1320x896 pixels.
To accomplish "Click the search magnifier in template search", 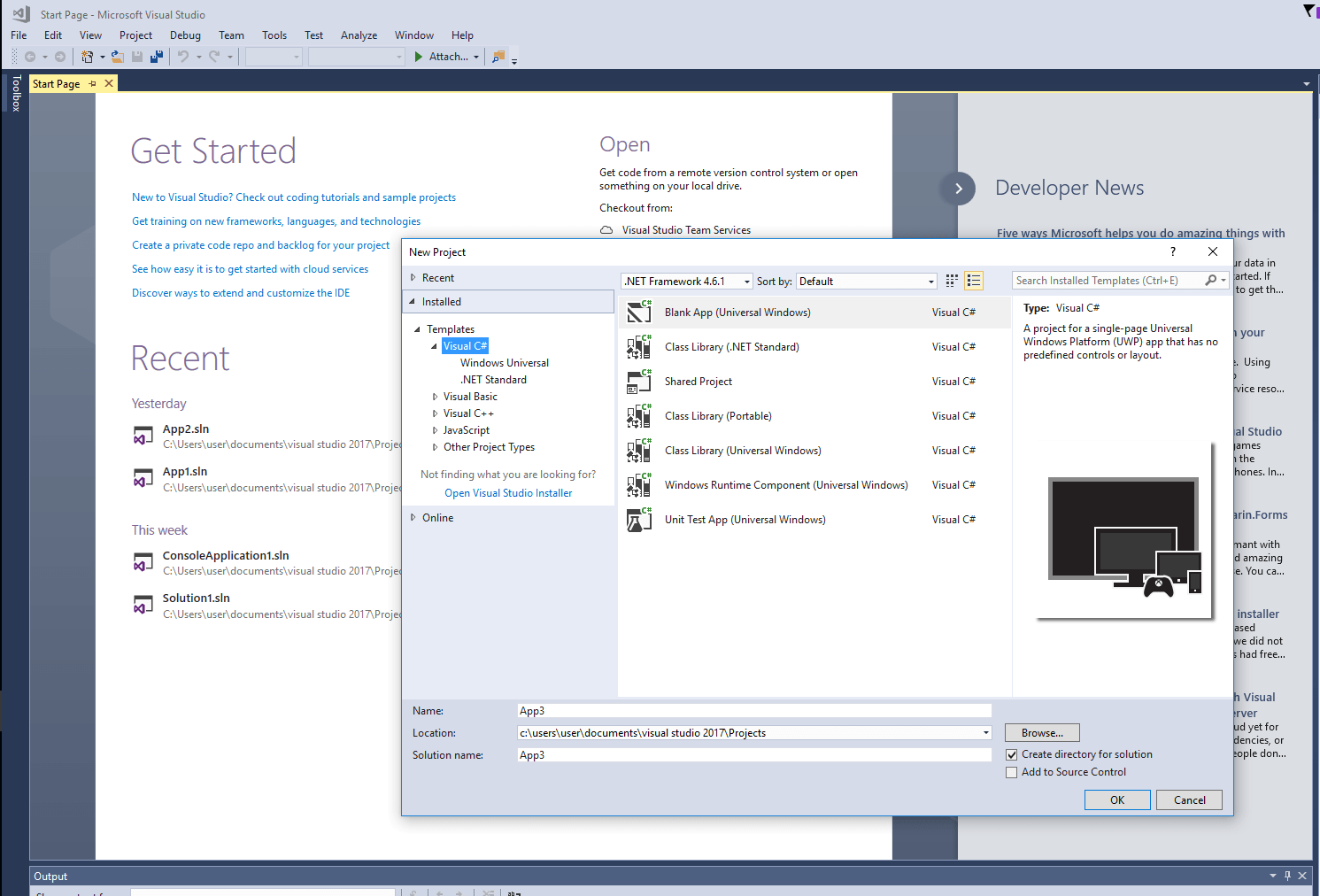I will (1210, 281).
